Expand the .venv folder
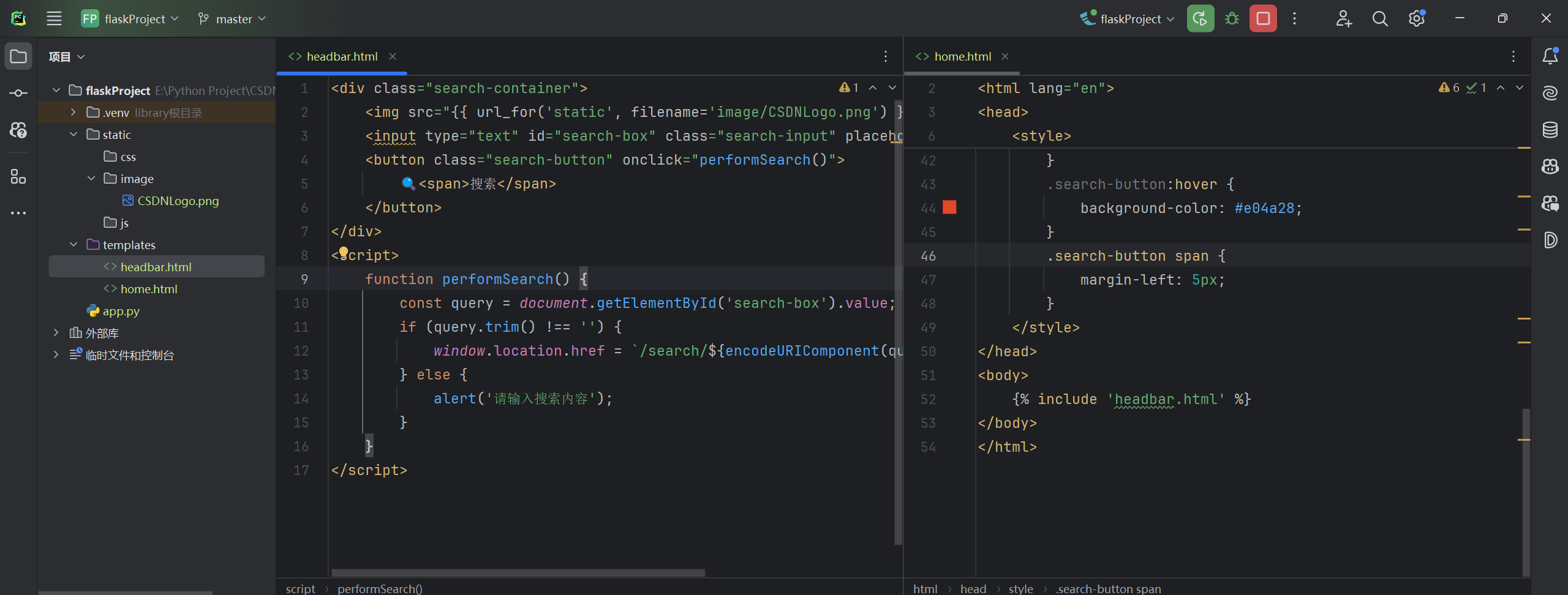 click(x=73, y=112)
